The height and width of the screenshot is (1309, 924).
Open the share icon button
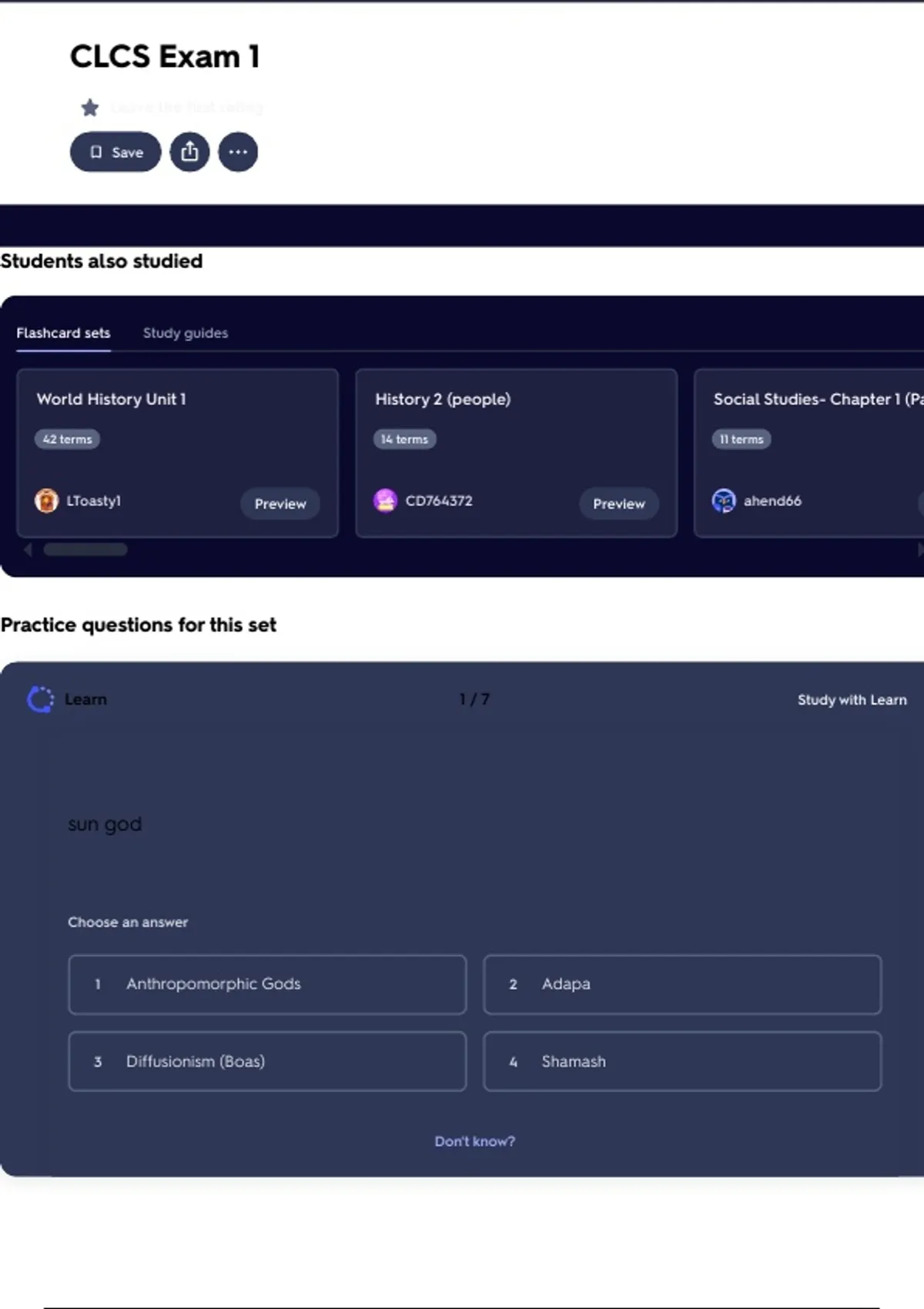click(189, 152)
